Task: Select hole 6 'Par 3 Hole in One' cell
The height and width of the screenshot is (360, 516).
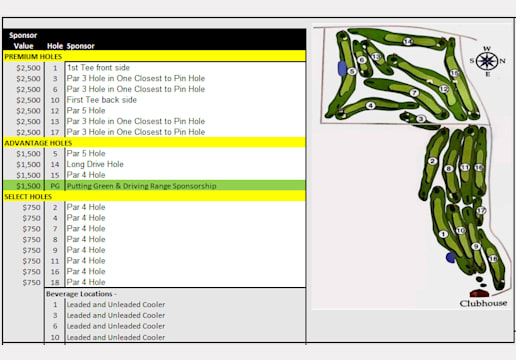Action: pyautogui.click(x=185, y=89)
